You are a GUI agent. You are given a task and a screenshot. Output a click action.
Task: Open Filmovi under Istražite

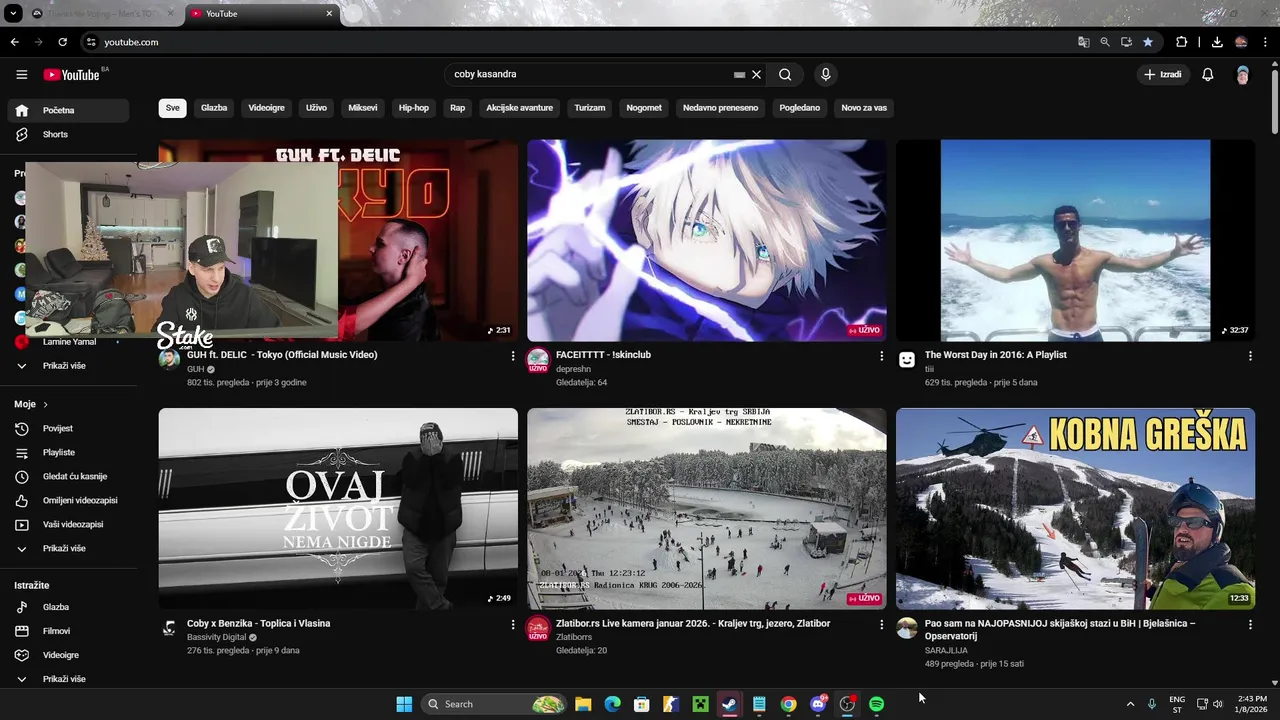(x=70, y=631)
